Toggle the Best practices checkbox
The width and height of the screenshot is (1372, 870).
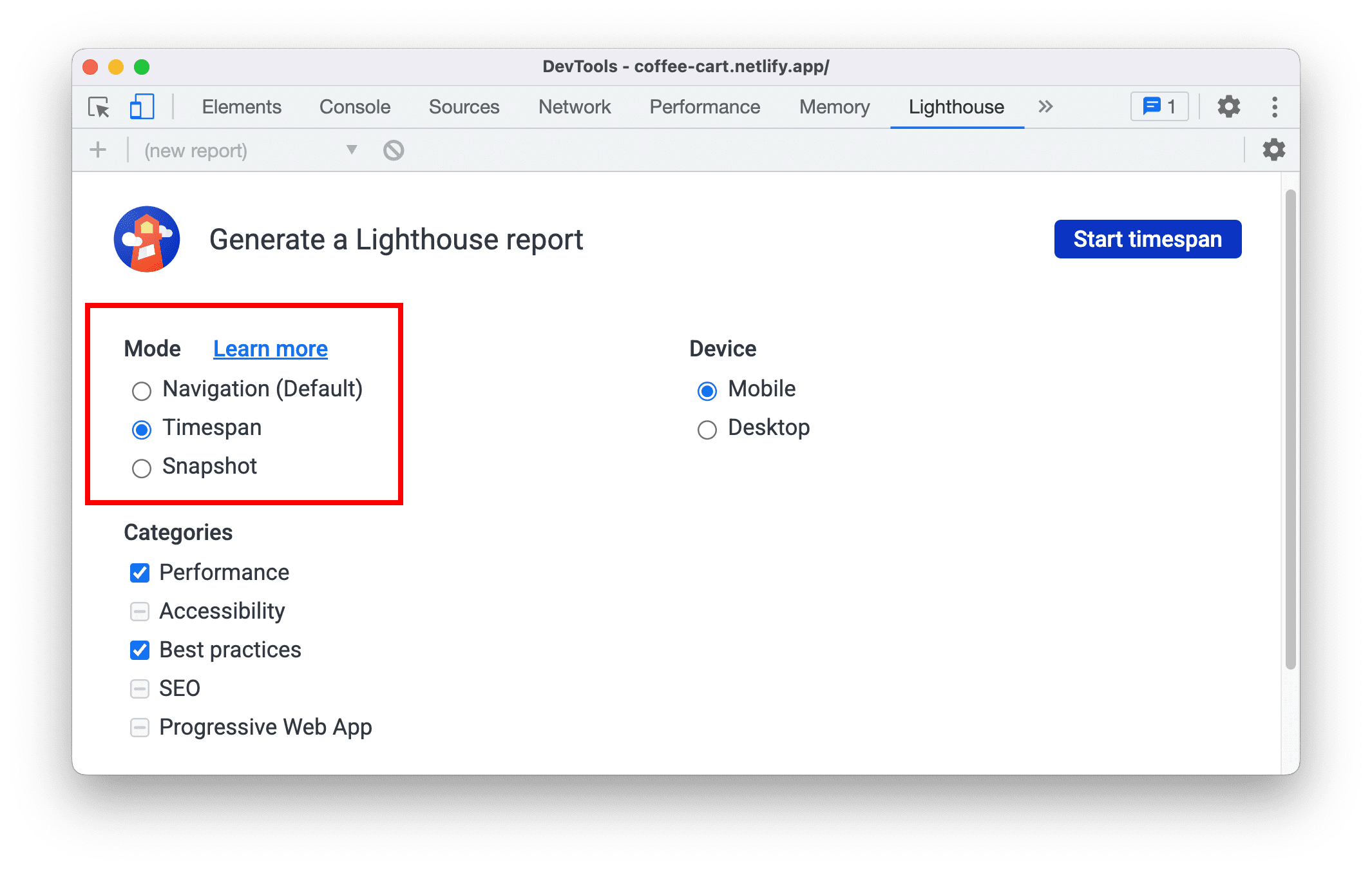(x=140, y=644)
